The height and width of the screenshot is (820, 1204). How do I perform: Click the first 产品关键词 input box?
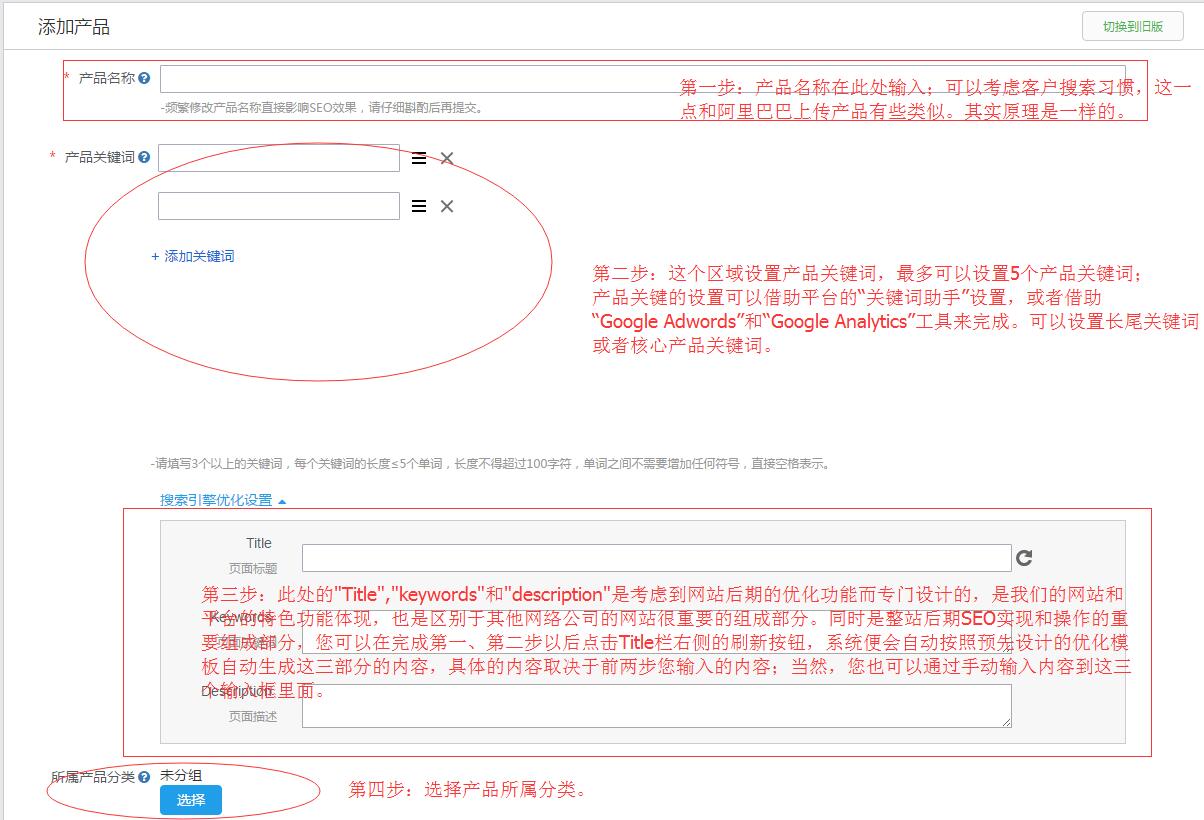279,158
